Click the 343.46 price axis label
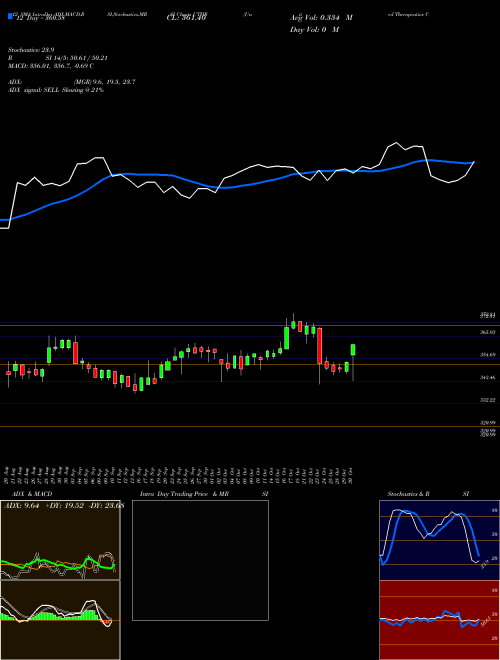This screenshot has height=660, width=500. tap(487, 378)
